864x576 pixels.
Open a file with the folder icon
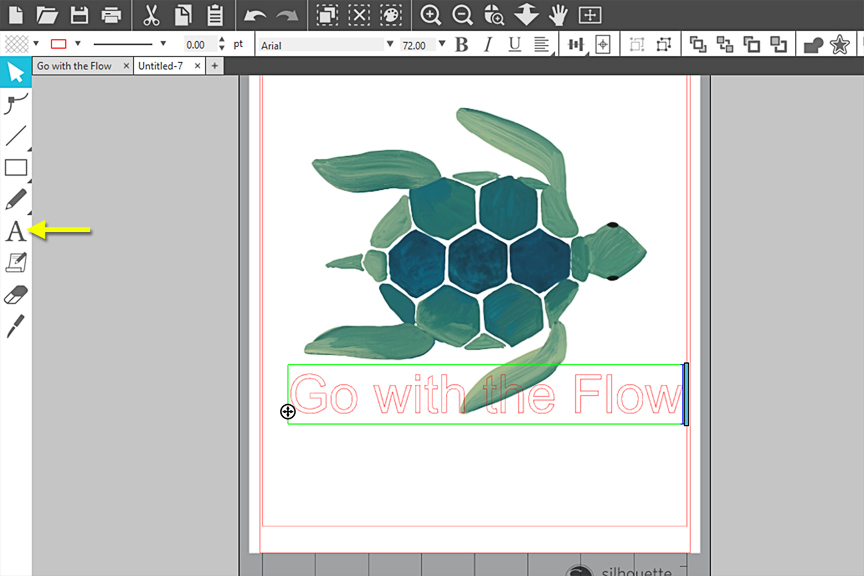pyautogui.click(x=47, y=15)
